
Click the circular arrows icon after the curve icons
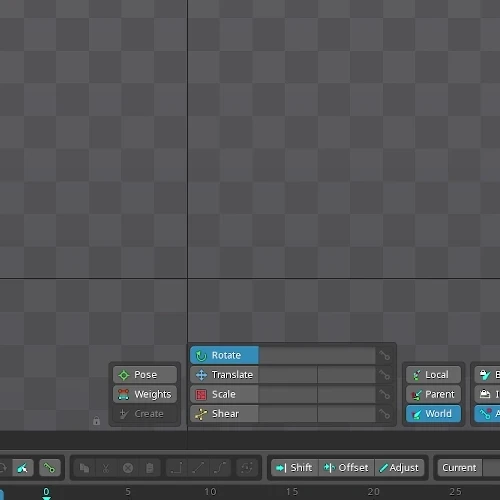(x=247, y=468)
